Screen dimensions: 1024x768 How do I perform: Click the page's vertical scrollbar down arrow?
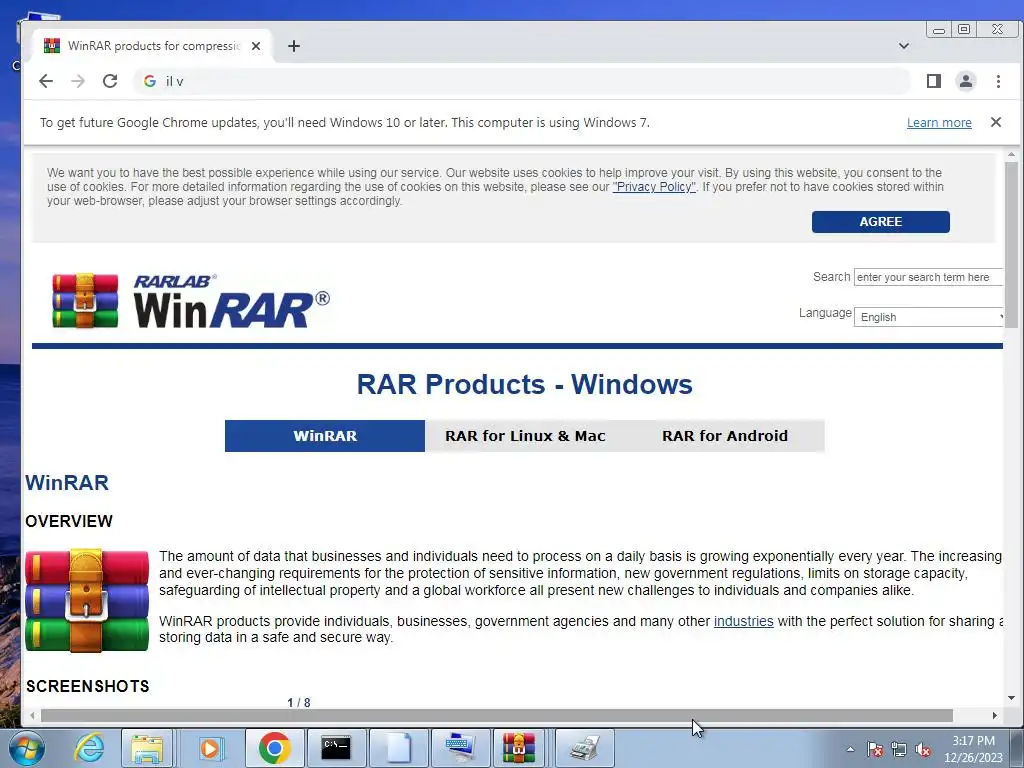(x=1012, y=698)
